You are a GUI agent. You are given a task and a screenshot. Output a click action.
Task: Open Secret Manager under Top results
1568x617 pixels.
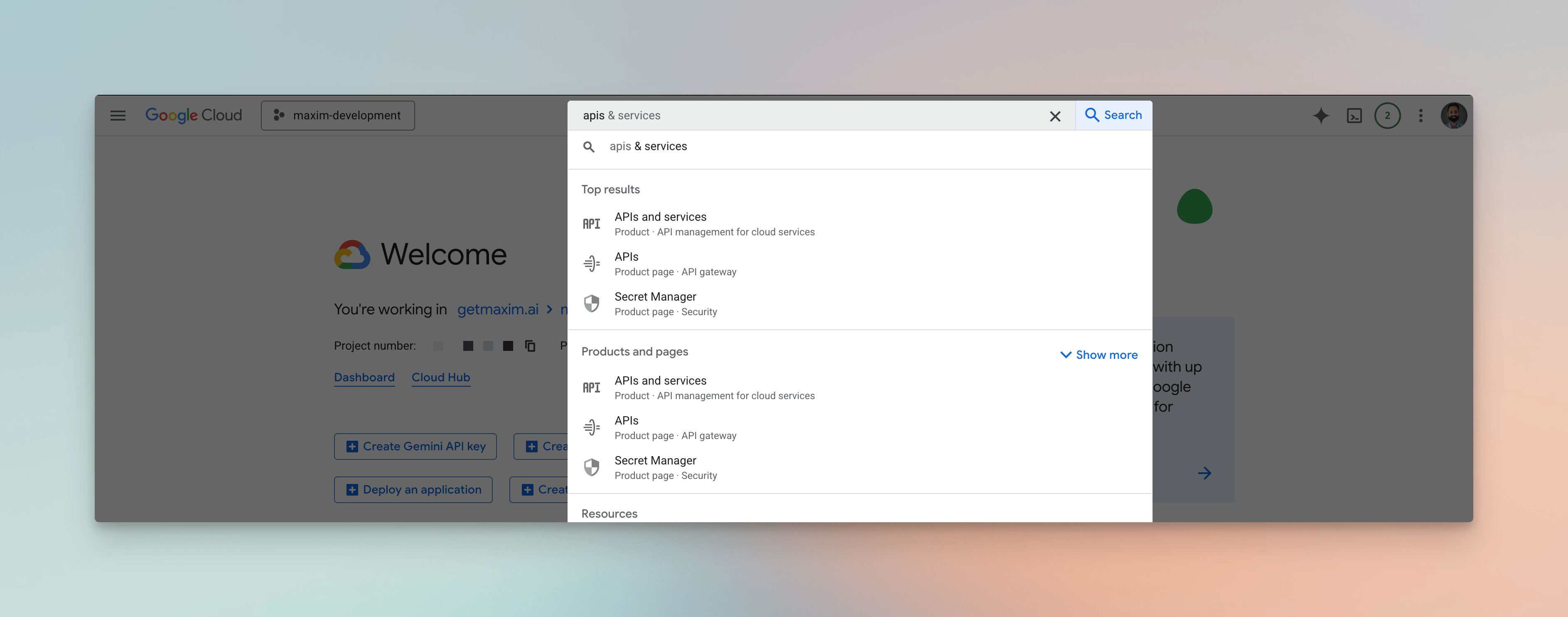pyautogui.click(x=860, y=304)
